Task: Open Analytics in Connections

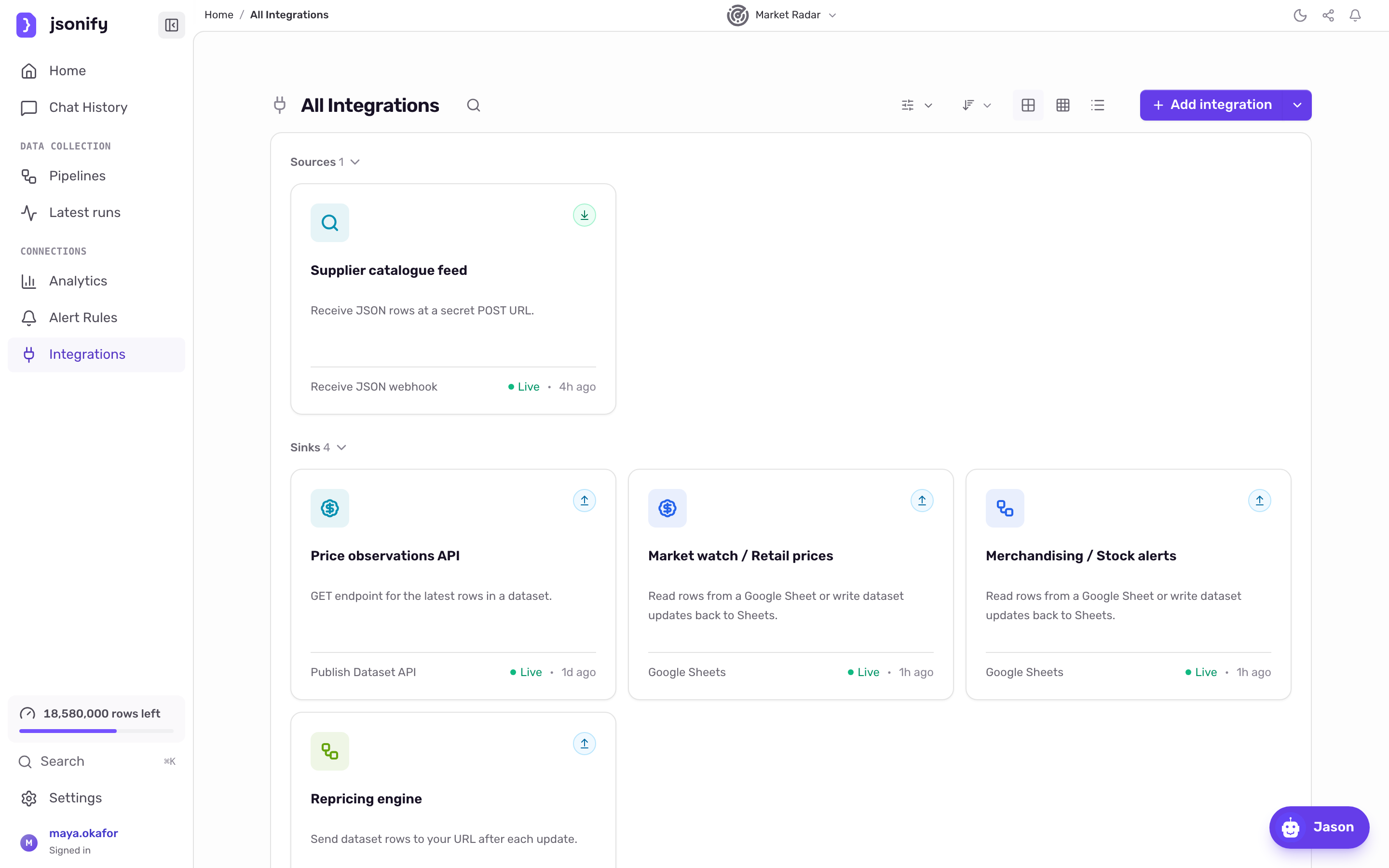Action: coord(96,281)
